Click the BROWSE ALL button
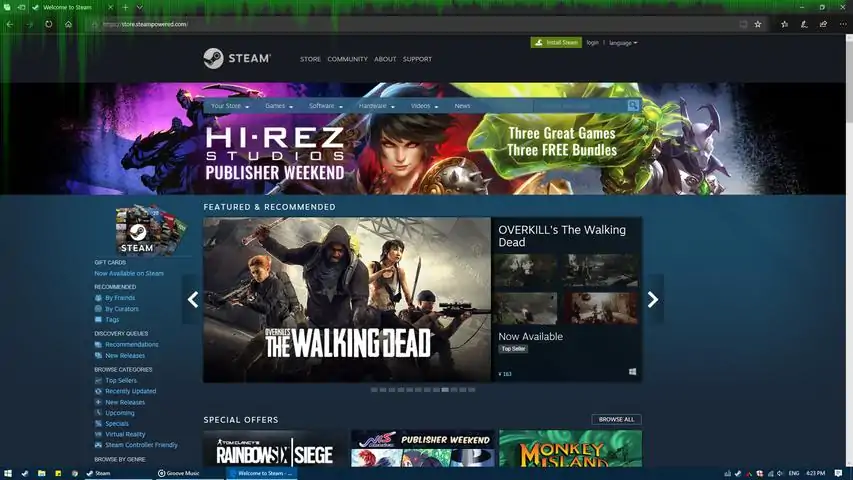Viewport: 853px width, 480px height. 616,419
